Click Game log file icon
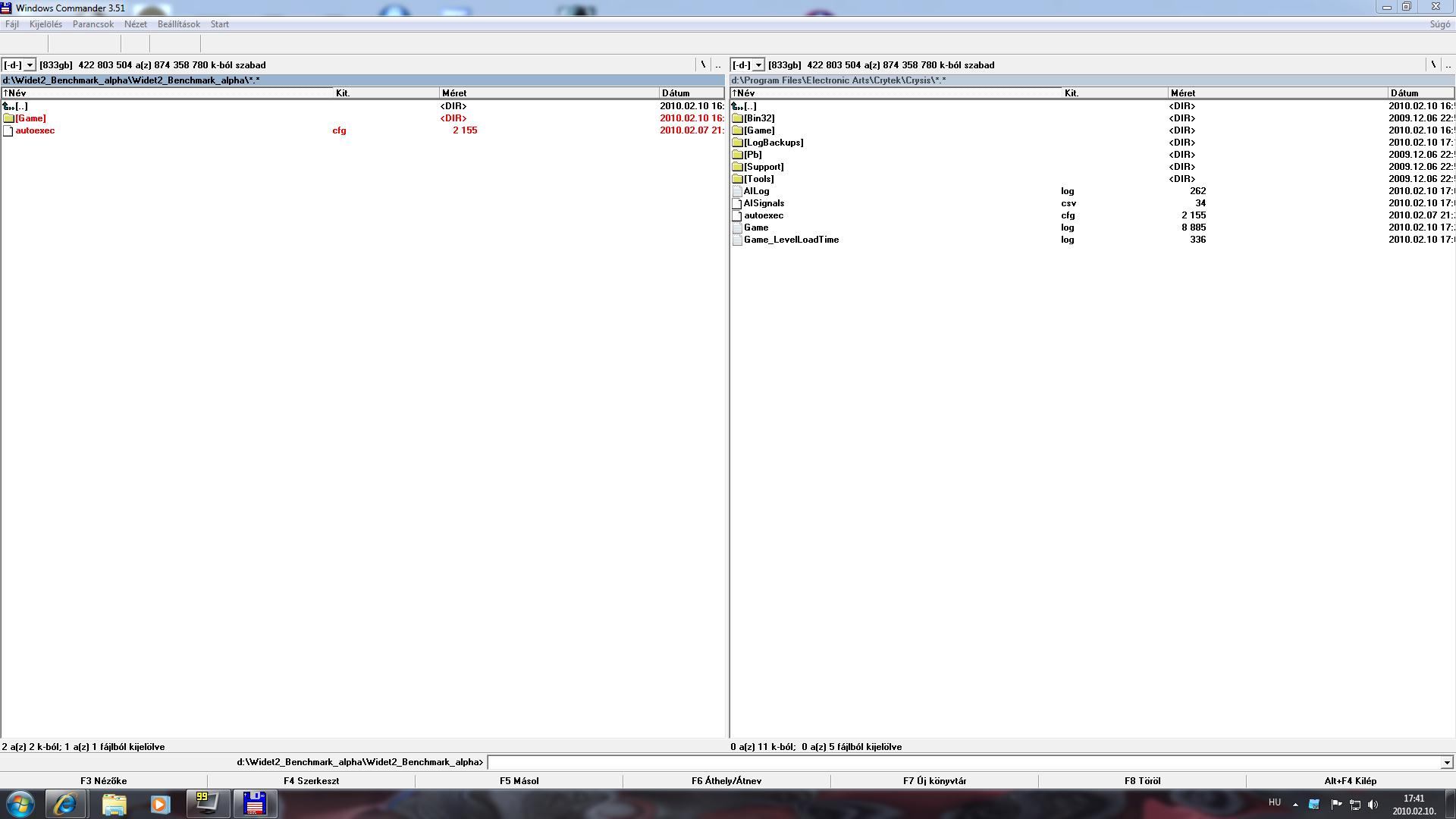 (737, 227)
